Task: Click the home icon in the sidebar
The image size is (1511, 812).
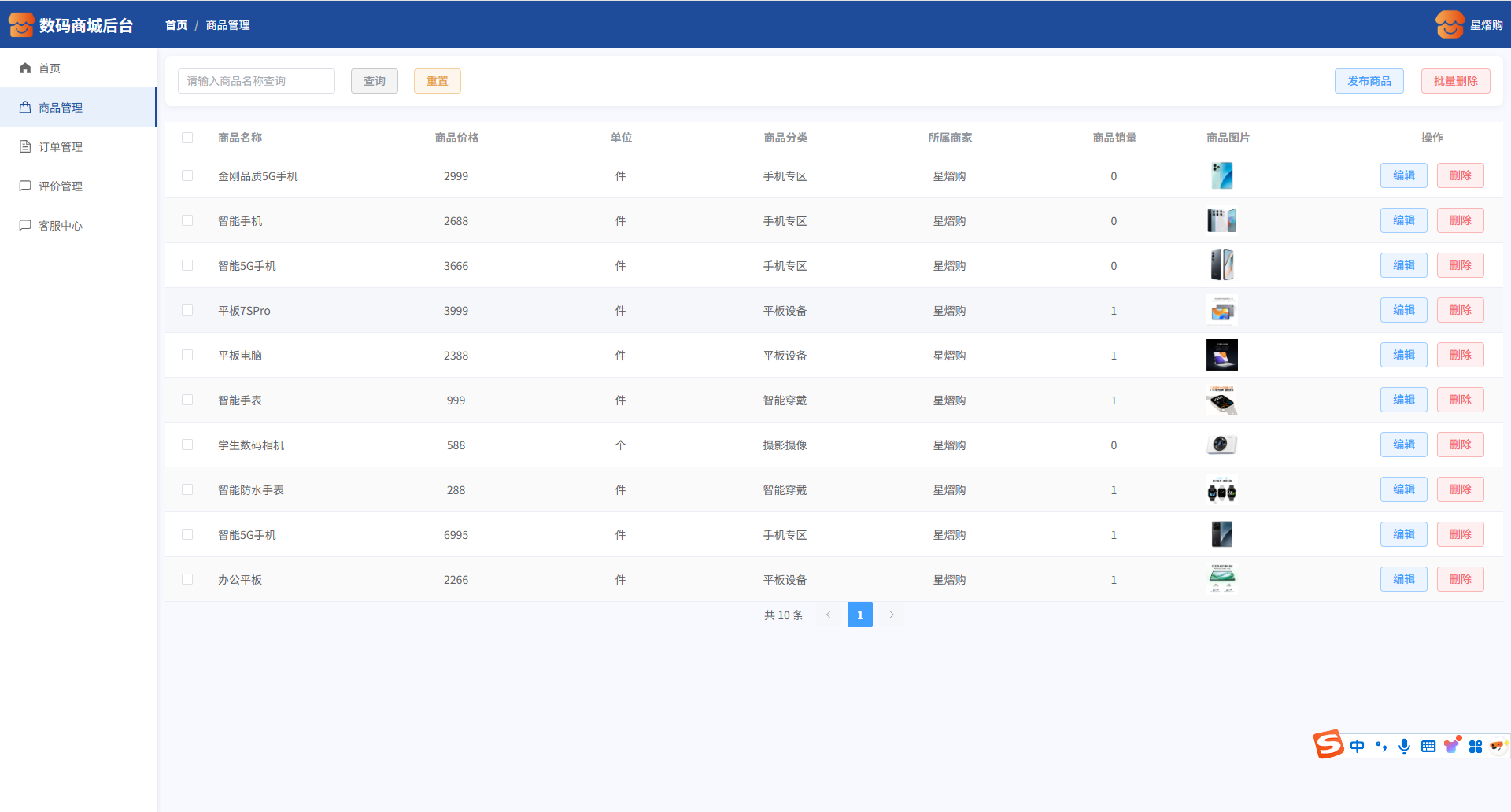Action: (25, 68)
